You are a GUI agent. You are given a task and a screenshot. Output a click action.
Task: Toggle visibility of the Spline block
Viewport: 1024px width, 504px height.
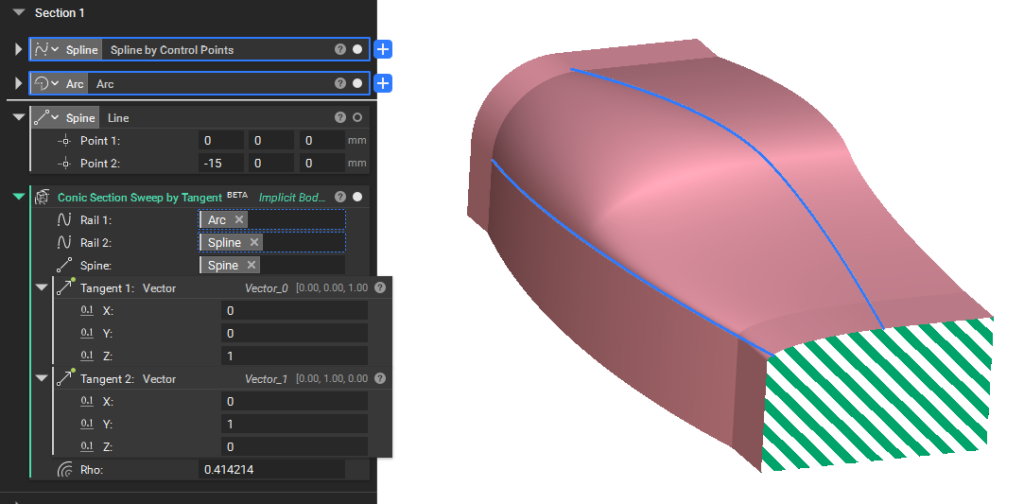357,49
